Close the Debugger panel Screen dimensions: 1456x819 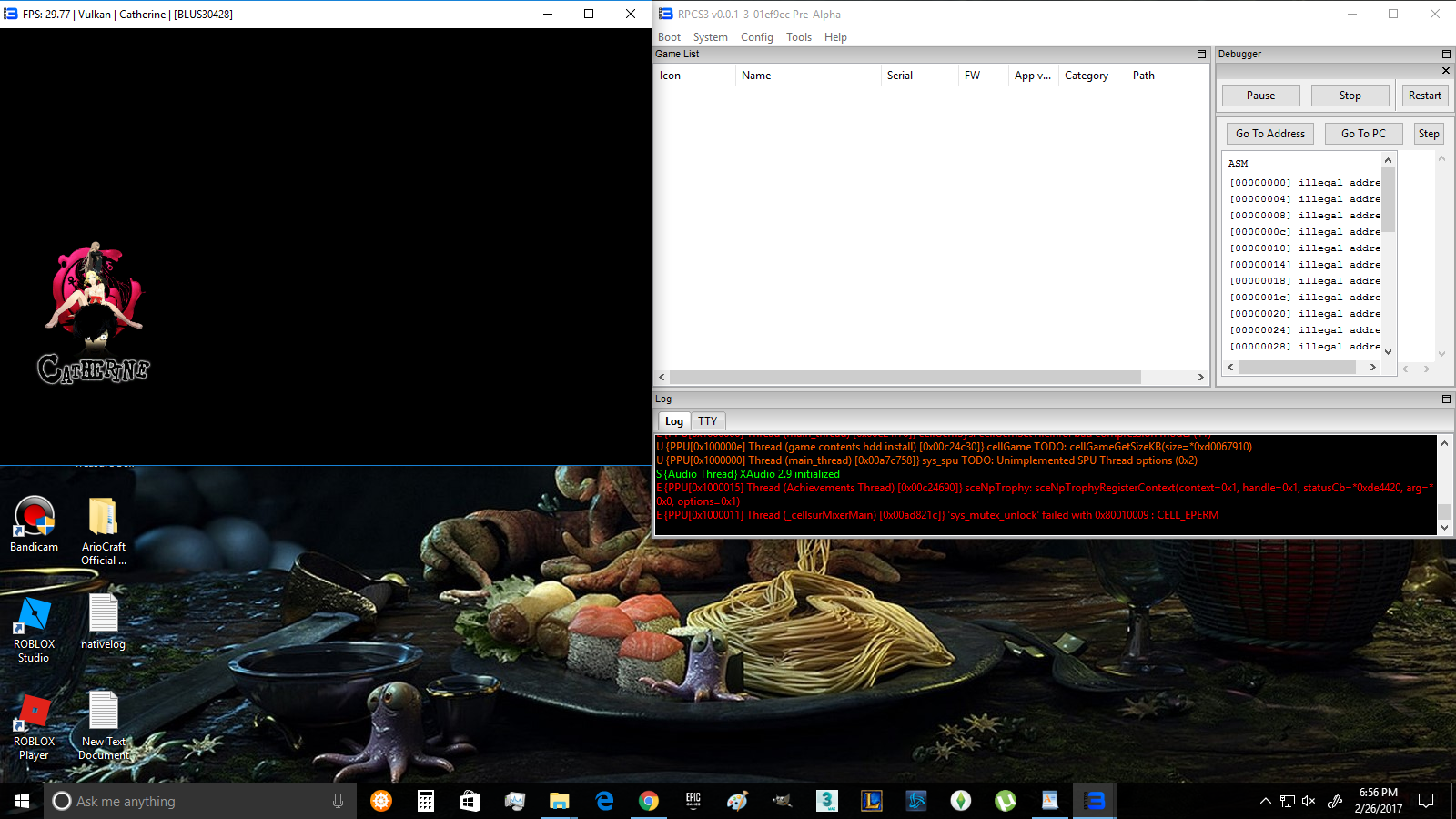[1446, 71]
